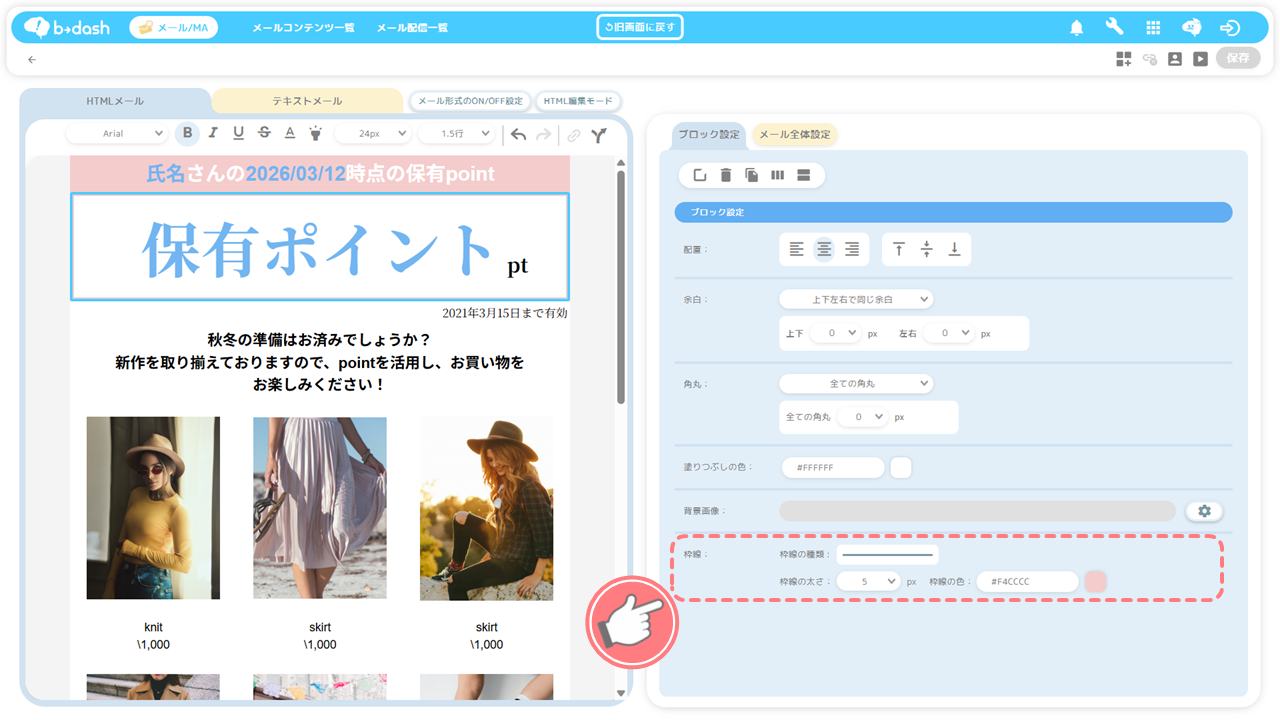Select right horizontal alignment
The height and width of the screenshot is (720, 1280).
pyautogui.click(x=852, y=250)
